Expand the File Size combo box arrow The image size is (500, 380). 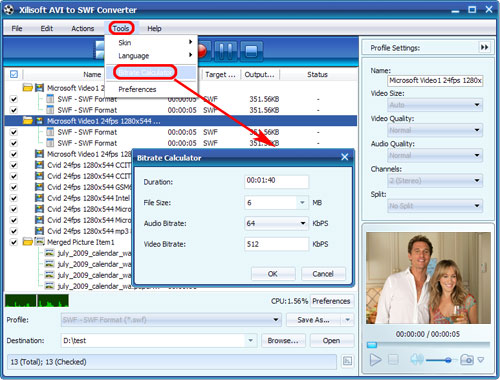tap(302, 203)
